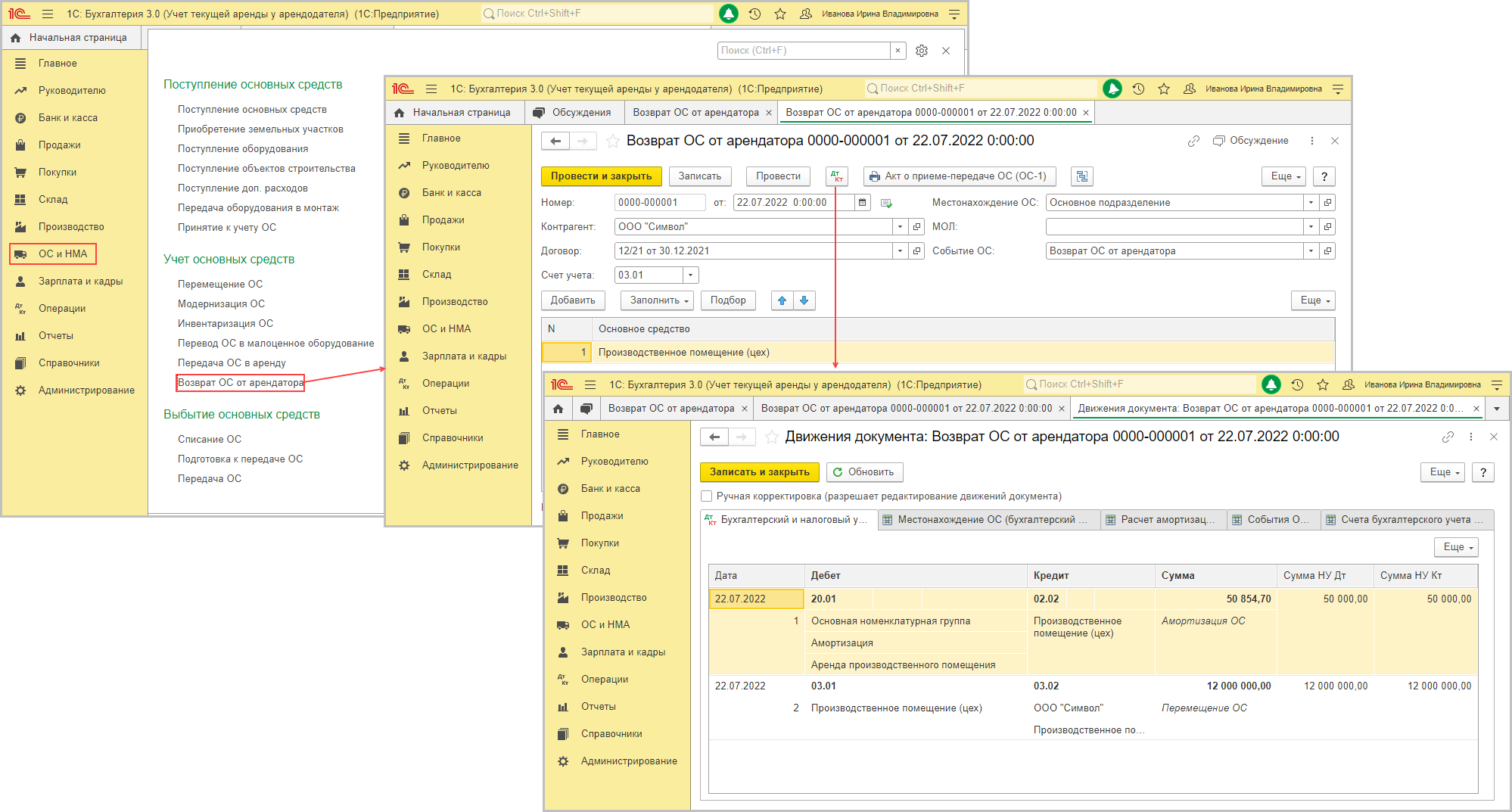Open notifications bell in the Возврат ОС document window
This screenshot has width=1512, height=812.
coord(1112,89)
